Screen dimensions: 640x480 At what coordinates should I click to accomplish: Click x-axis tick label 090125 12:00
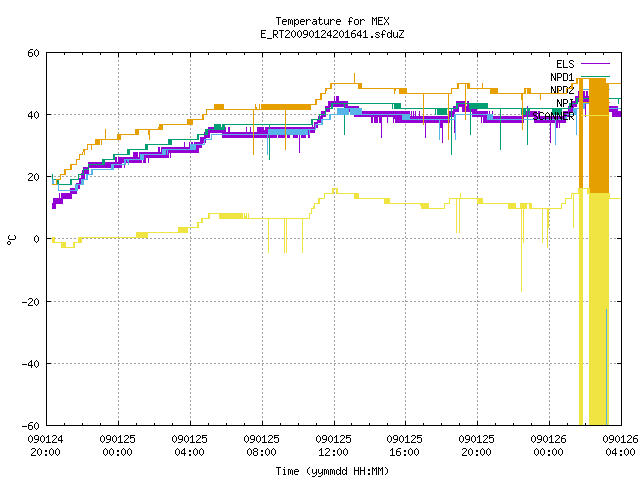pos(333,446)
